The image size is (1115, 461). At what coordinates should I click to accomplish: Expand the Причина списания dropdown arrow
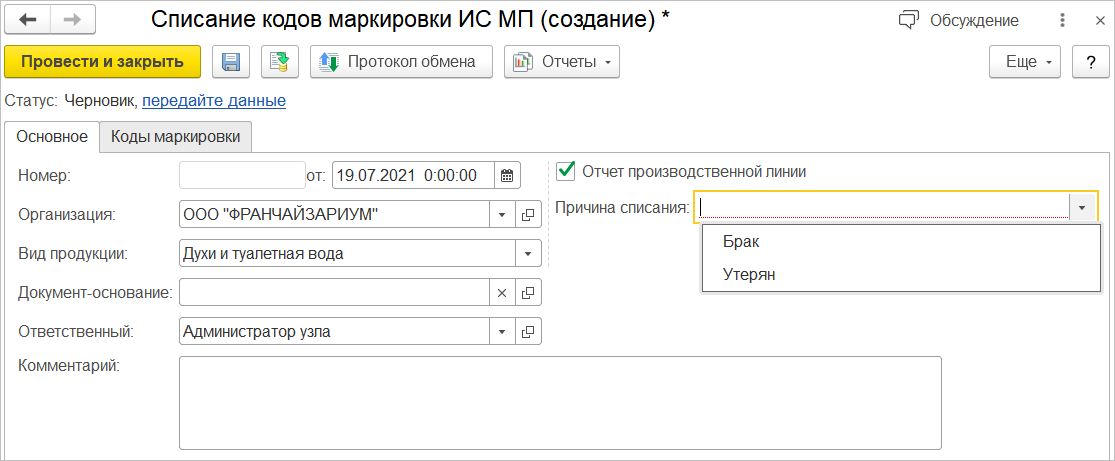[1083, 208]
